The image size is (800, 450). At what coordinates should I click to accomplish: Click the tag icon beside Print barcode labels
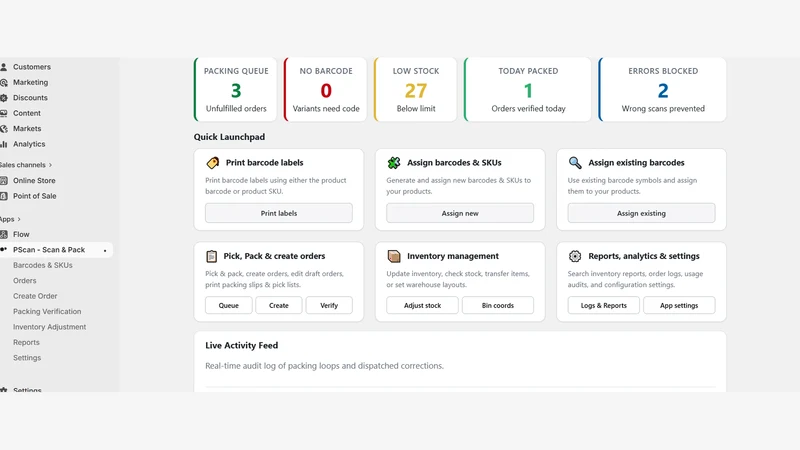click(x=212, y=163)
